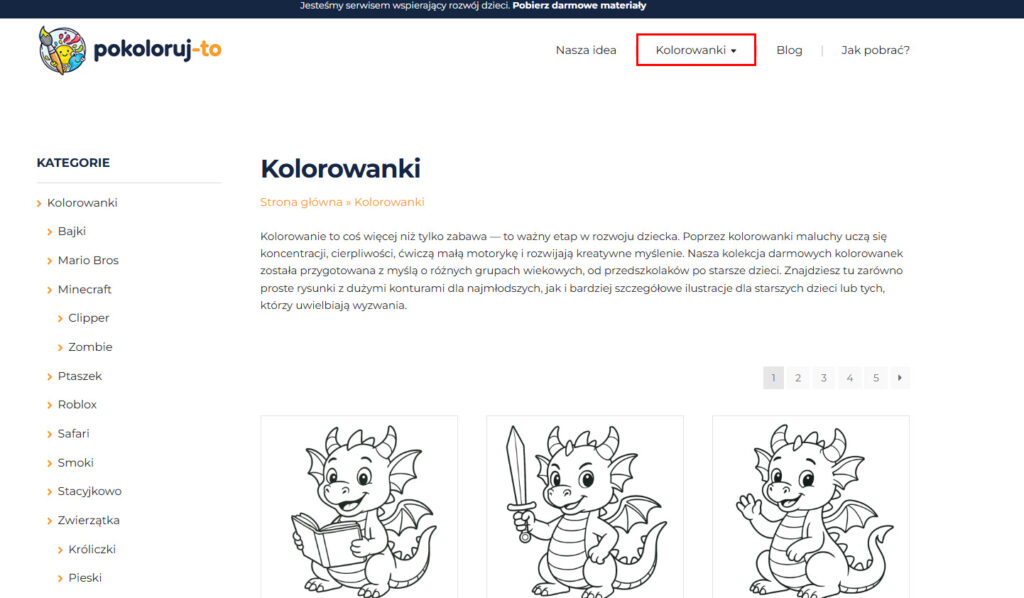
Task: Select the Króliczki subcategory
Action: point(92,550)
